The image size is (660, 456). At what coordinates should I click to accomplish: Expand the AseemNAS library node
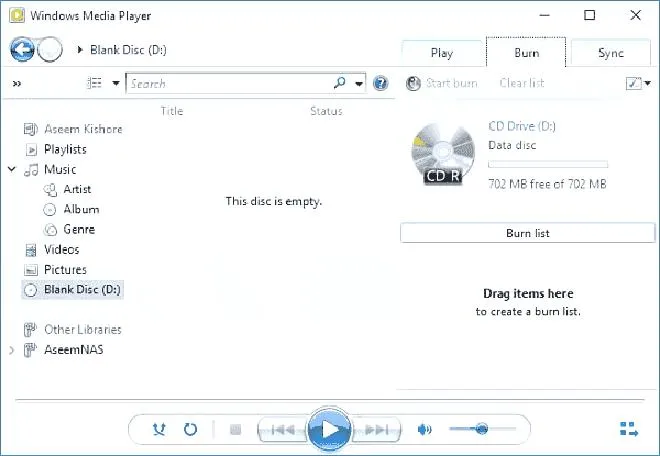click(x=12, y=349)
